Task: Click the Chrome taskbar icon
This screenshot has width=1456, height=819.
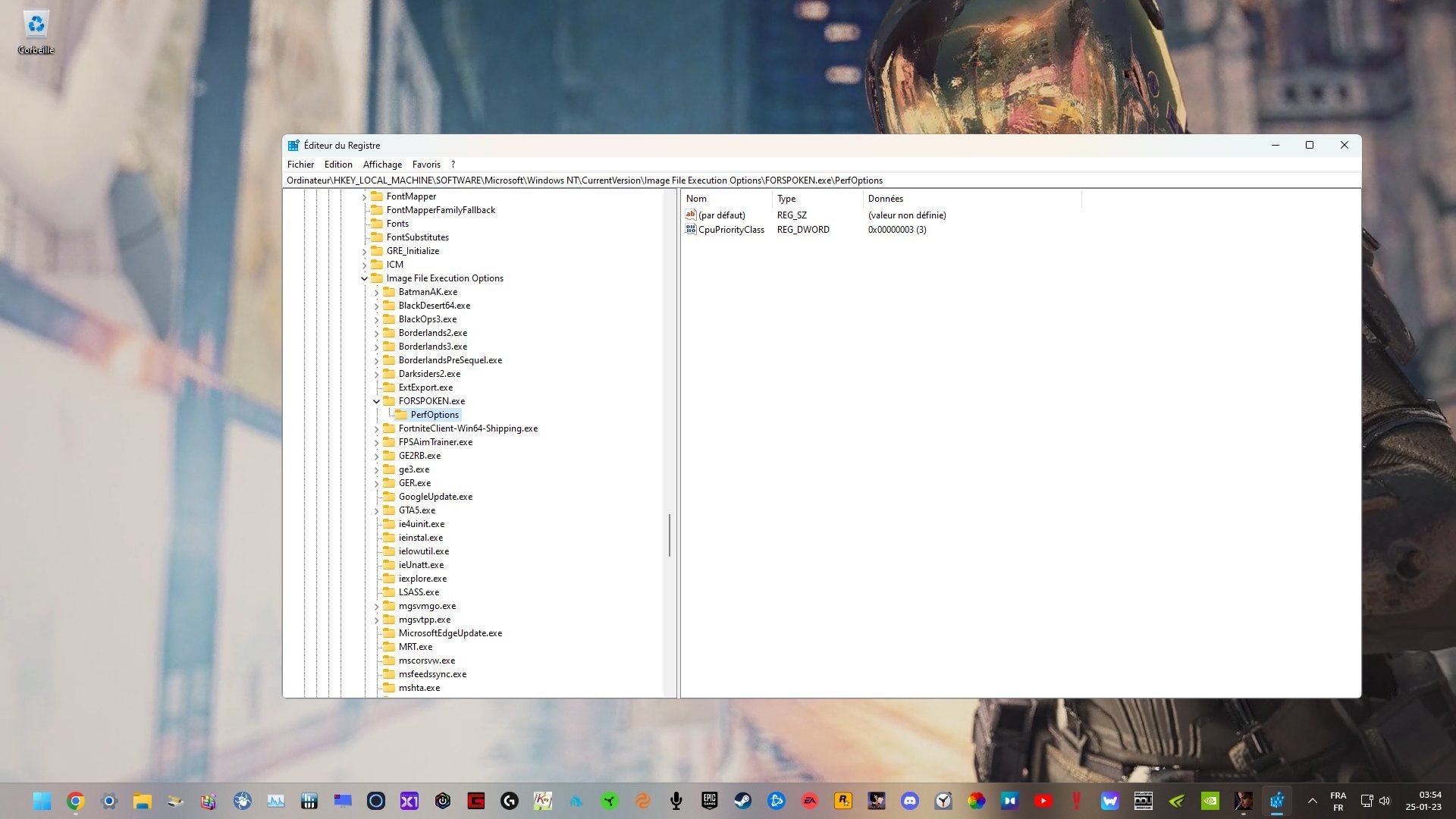Action: [x=75, y=801]
